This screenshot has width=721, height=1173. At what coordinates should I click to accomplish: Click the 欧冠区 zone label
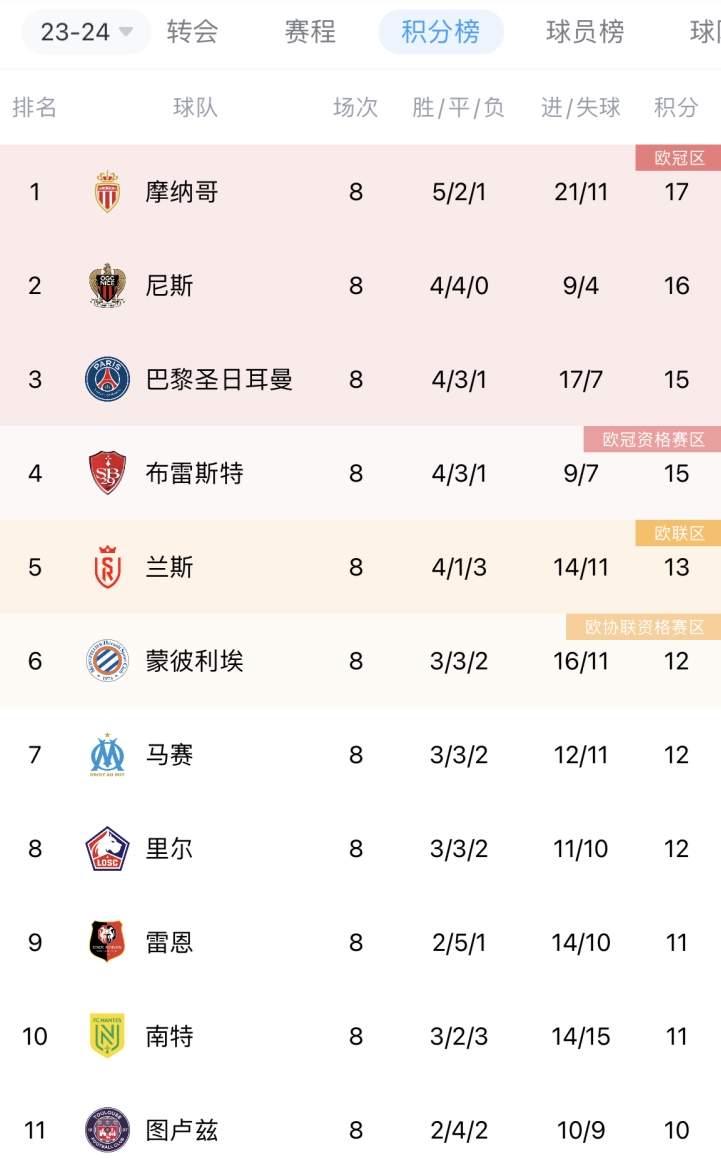tap(678, 158)
